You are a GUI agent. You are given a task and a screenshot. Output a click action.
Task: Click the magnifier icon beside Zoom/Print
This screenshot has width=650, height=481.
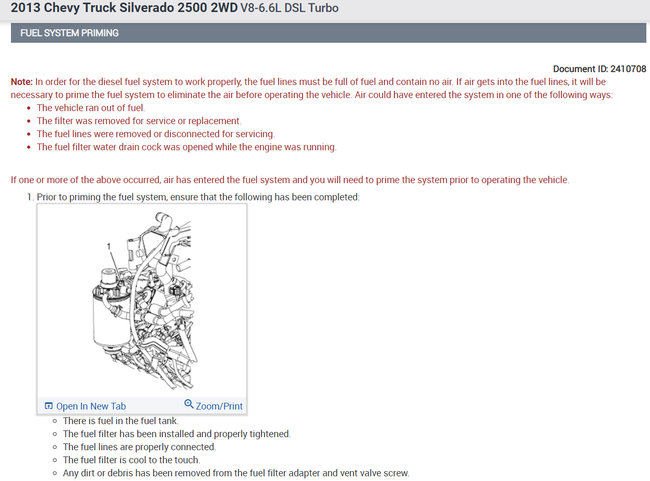189,404
